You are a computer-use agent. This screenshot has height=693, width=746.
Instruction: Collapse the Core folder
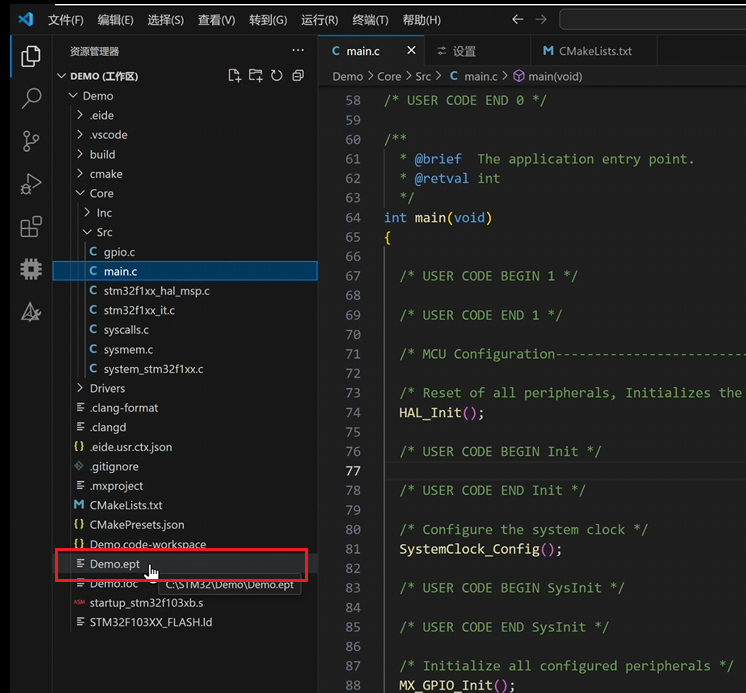[x=80, y=193]
